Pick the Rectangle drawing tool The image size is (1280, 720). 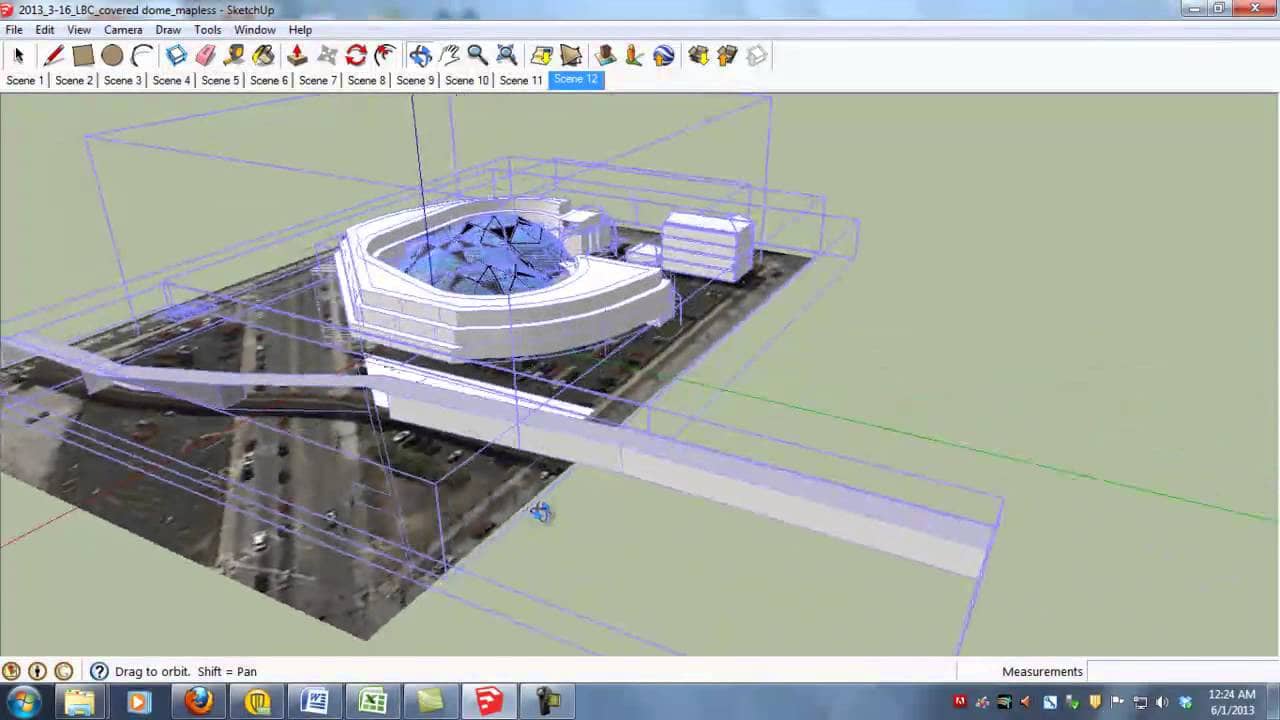click(83, 56)
